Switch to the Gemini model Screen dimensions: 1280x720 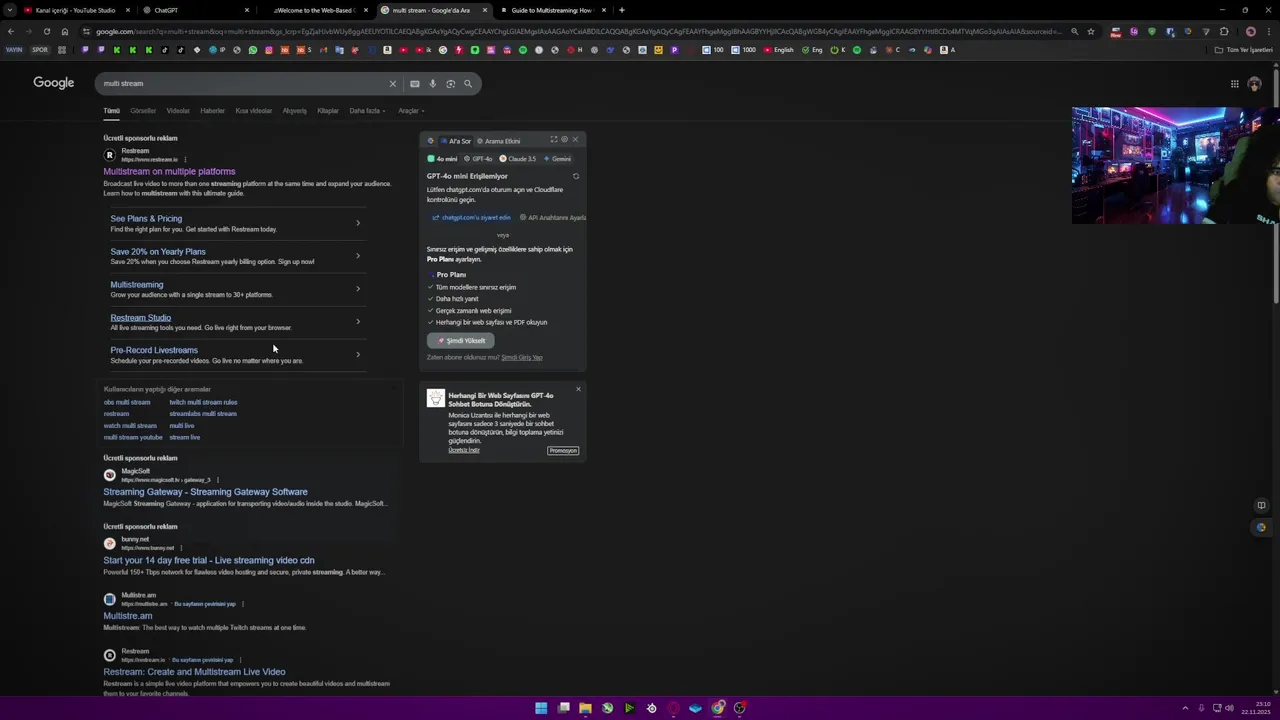558,159
